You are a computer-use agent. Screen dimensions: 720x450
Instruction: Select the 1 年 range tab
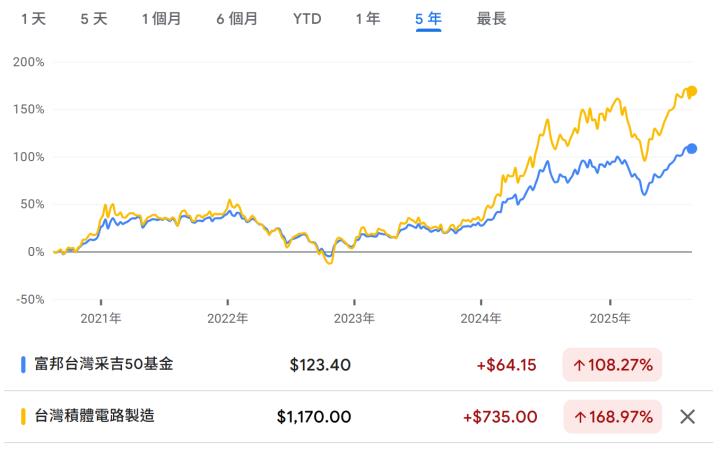(368, 19)
